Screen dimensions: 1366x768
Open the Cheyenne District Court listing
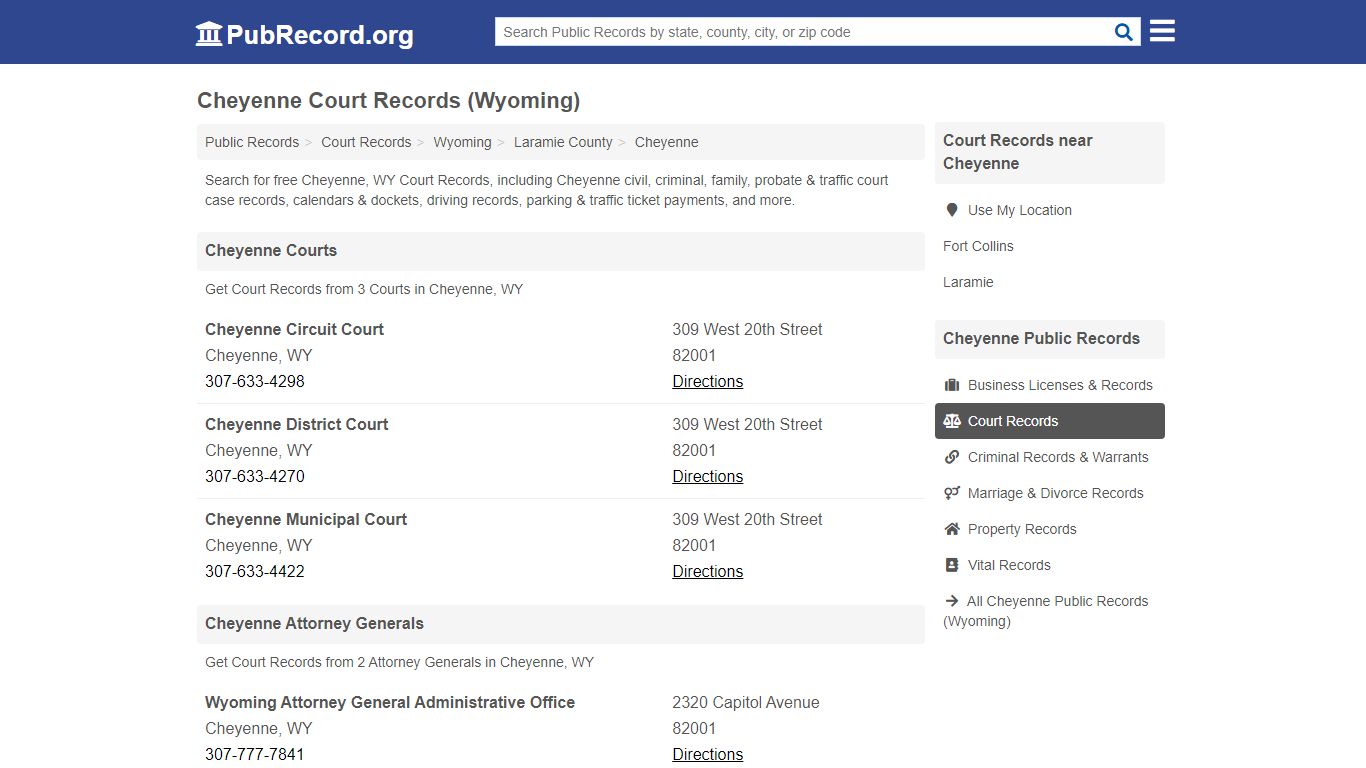coord(296,424)
